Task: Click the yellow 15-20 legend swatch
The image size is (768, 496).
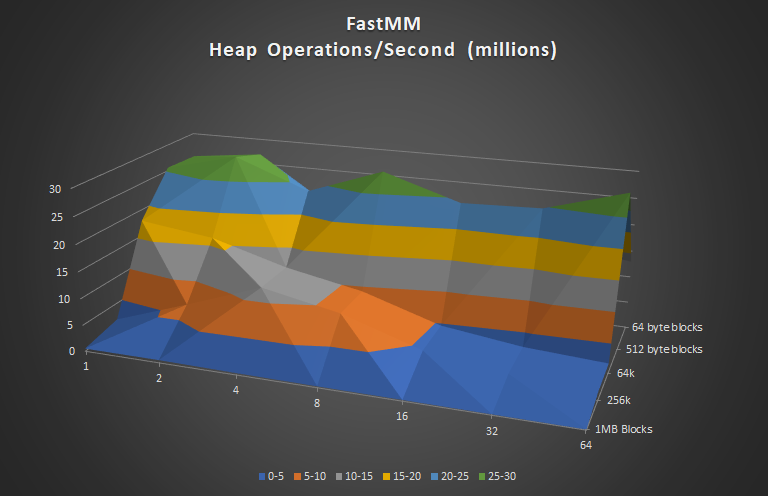Action: [387, 476]
